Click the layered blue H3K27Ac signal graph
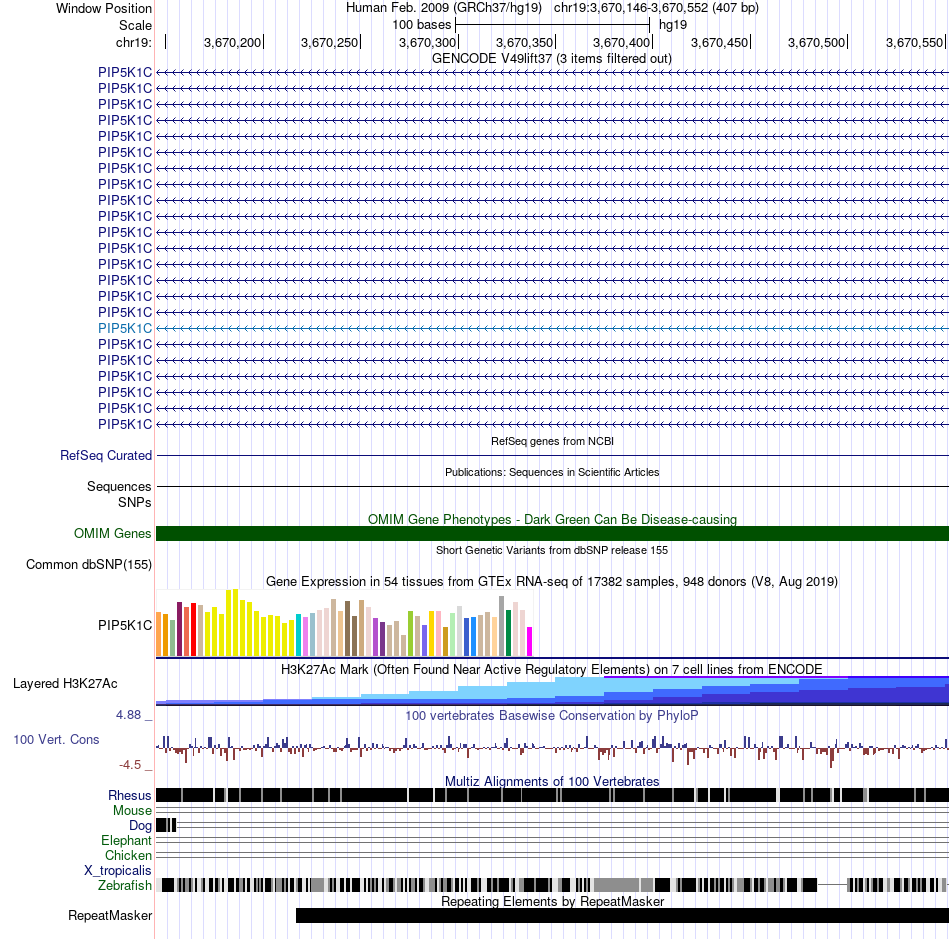 coord(553,691)
